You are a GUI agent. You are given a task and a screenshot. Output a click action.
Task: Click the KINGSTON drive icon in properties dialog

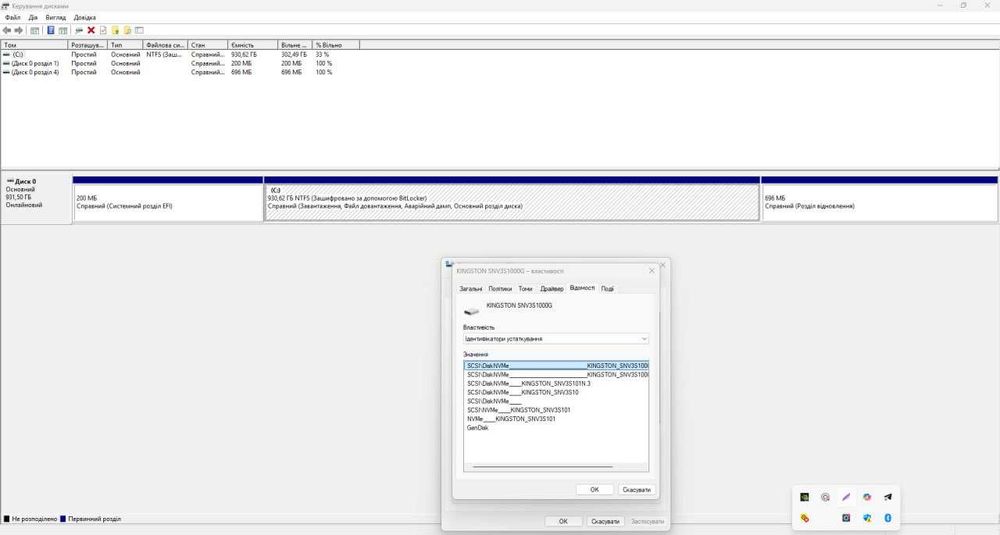coord(471,310)
